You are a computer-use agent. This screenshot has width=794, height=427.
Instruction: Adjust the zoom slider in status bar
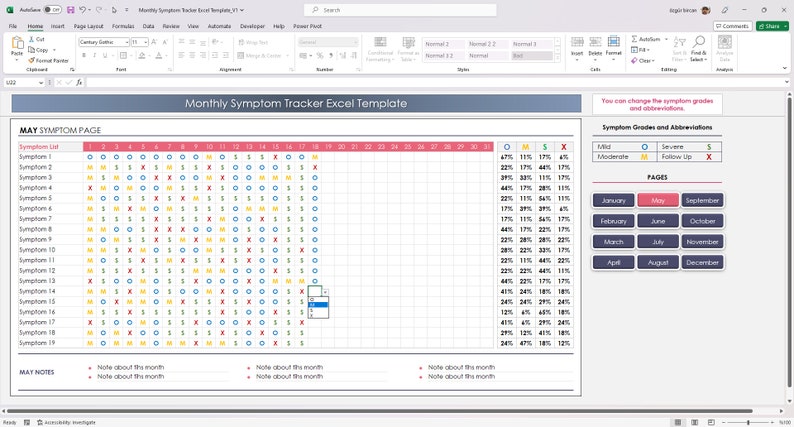coord(749,422)
